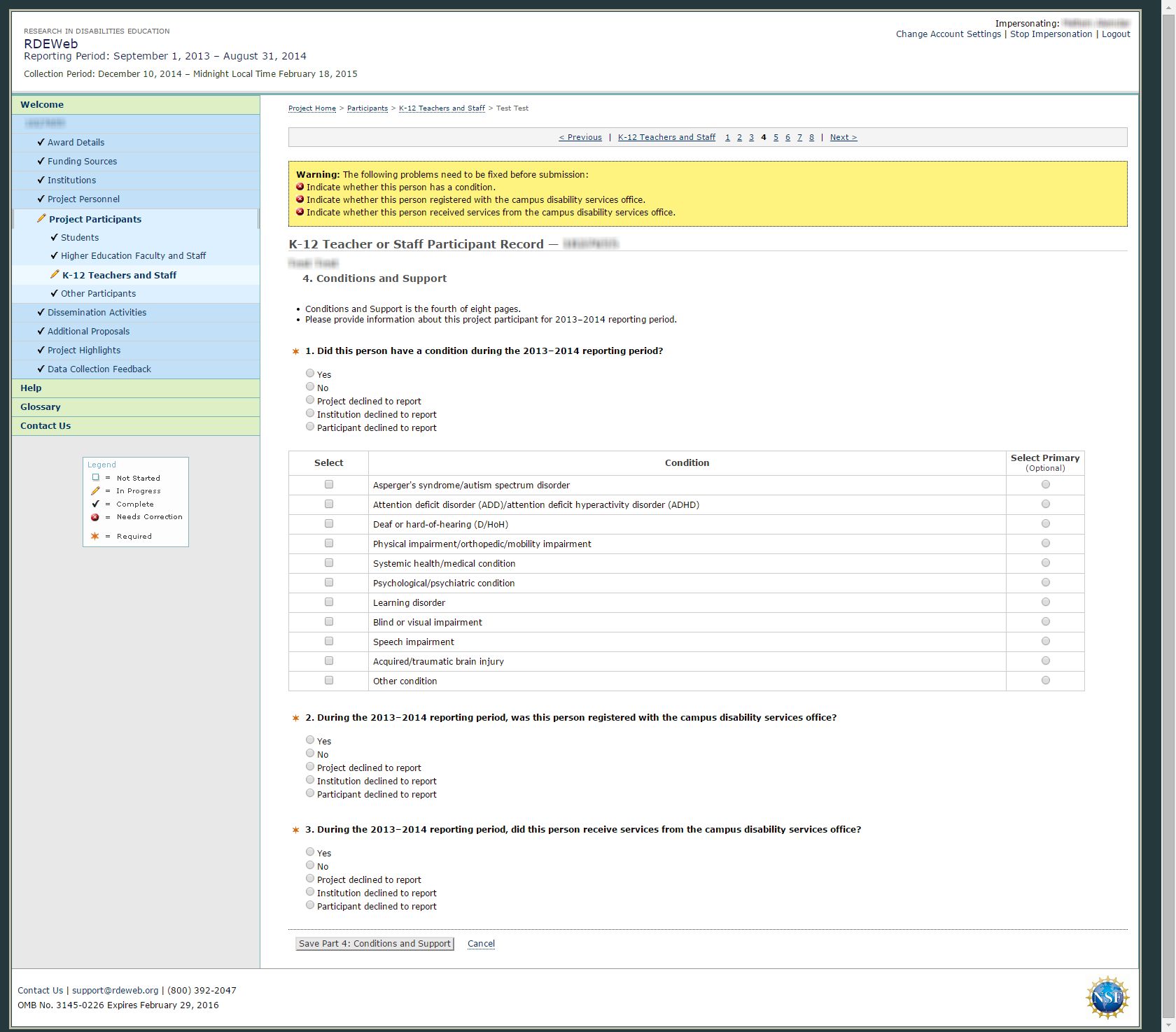Save Part 4: Conditions and Support
This screenshot has height=1032, width=1176.
[x=374, y=944]
